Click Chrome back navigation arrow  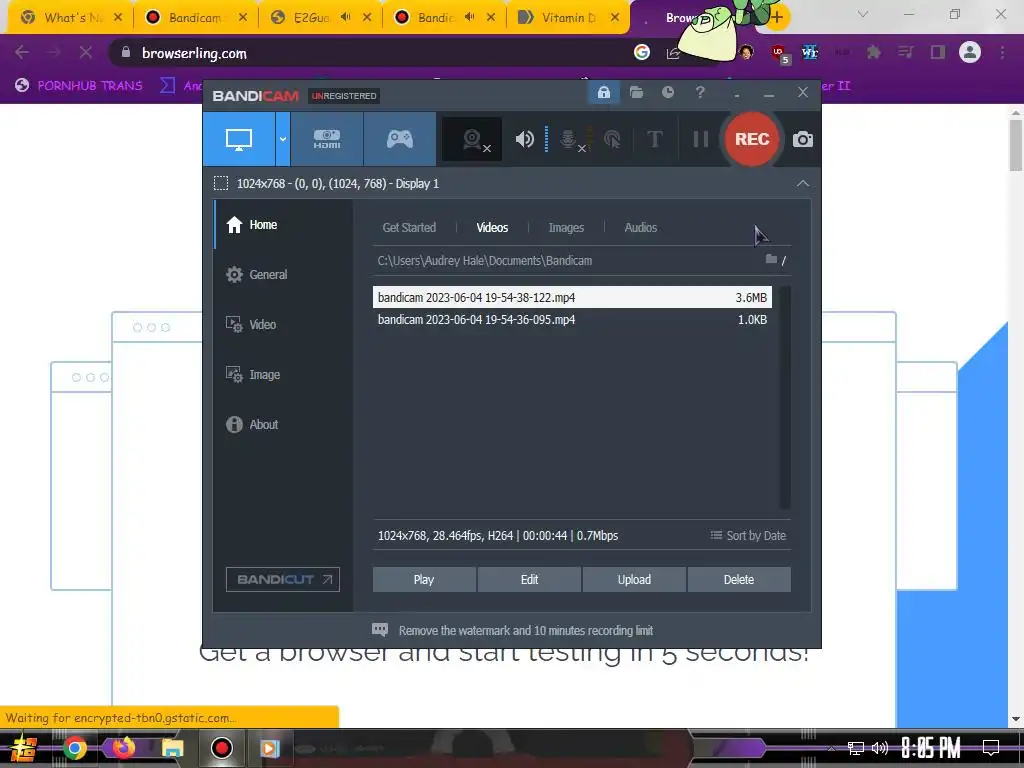[x=22, y=52]
